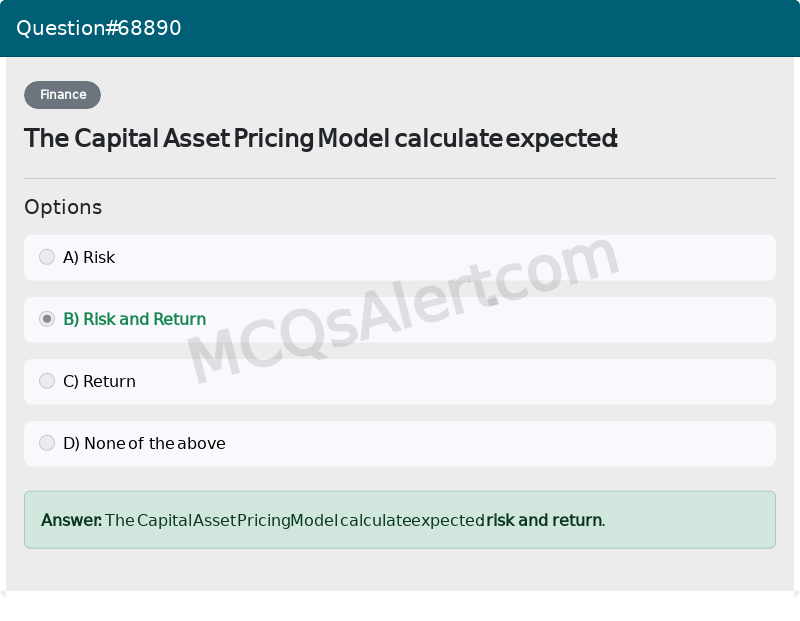
Task: Click the word 'Question' in the teal header
Action: (61, 28)
